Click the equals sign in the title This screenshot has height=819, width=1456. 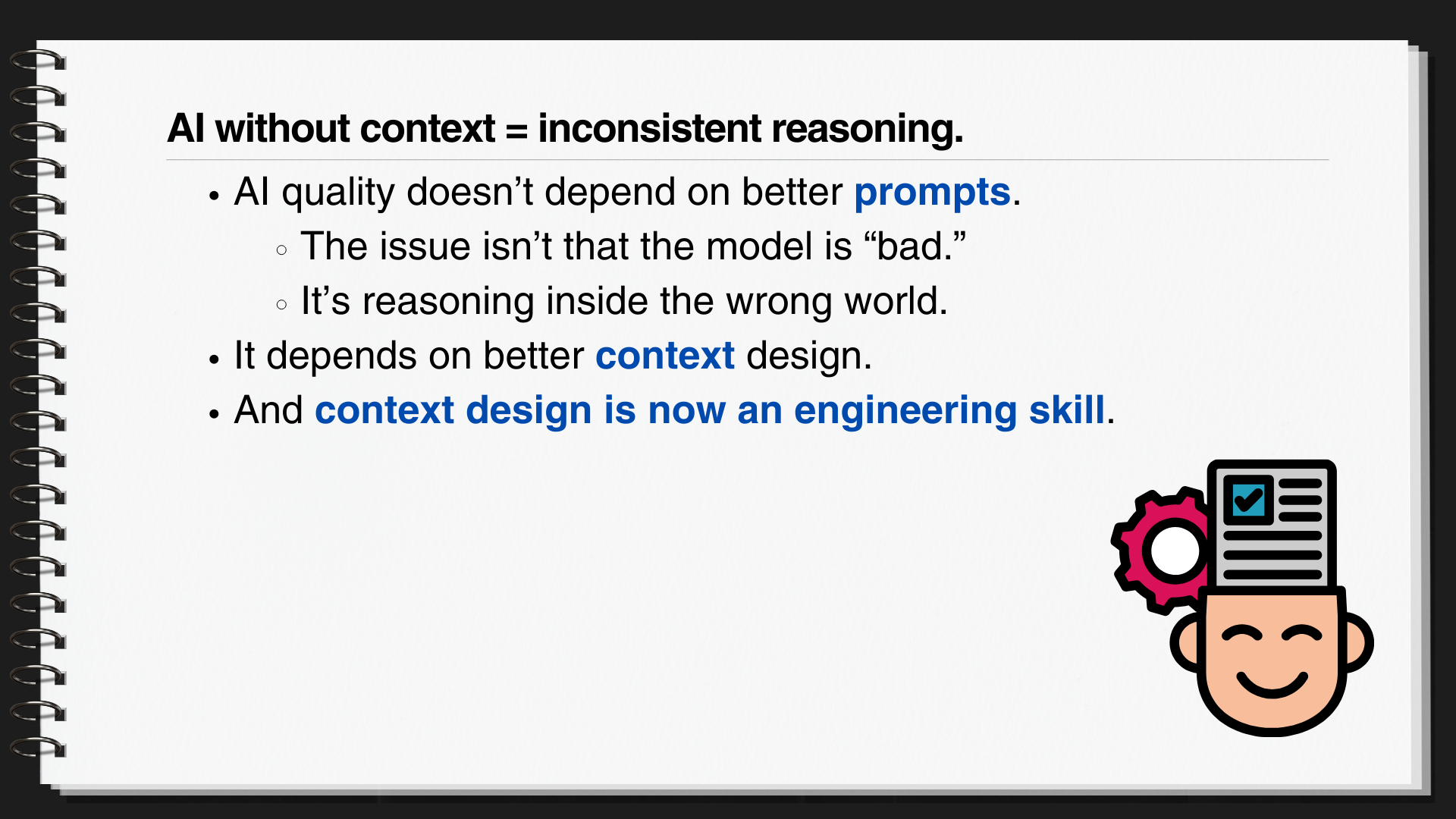point(516,130)
